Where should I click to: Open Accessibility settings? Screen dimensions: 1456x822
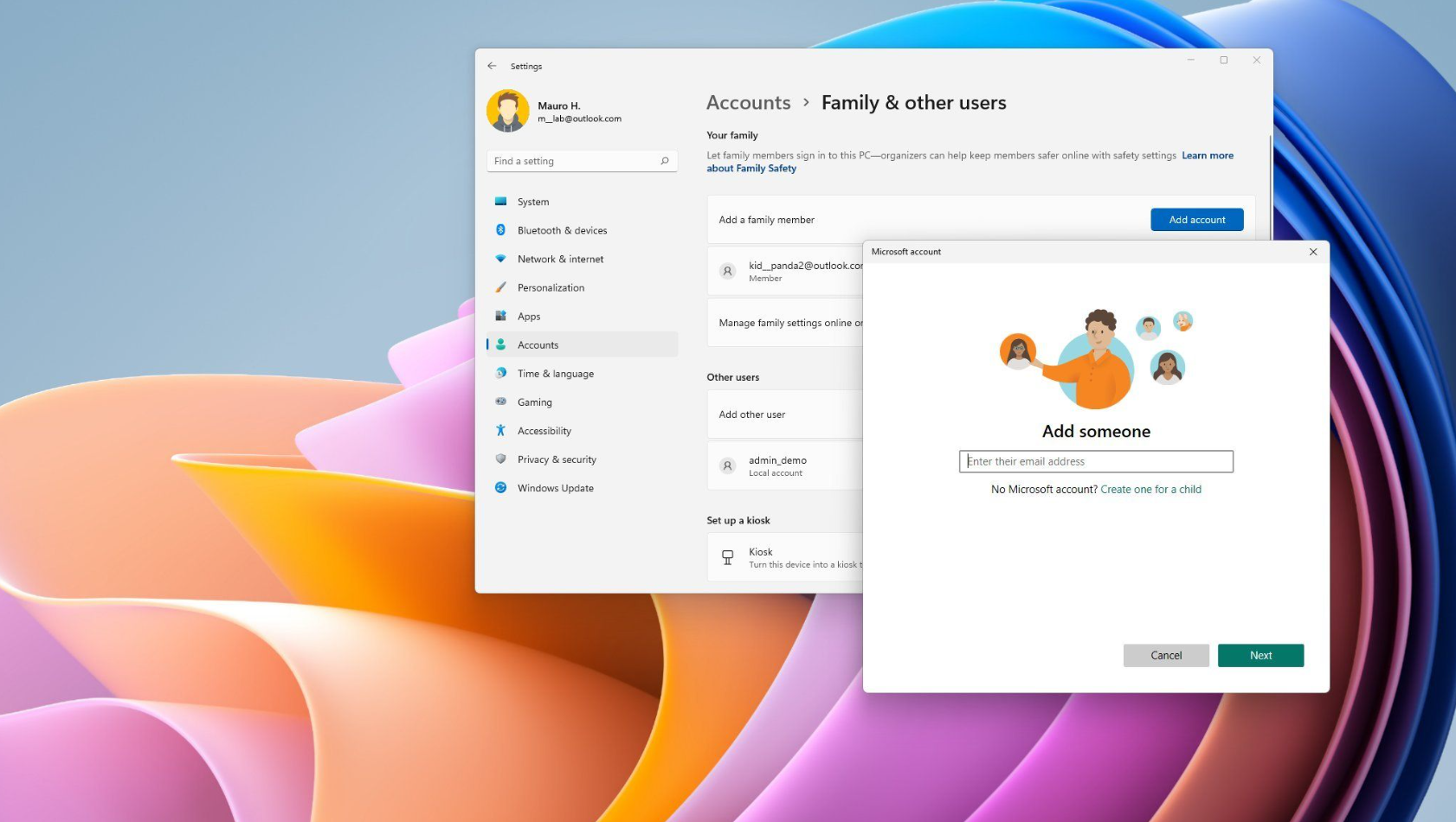point(544,431)
